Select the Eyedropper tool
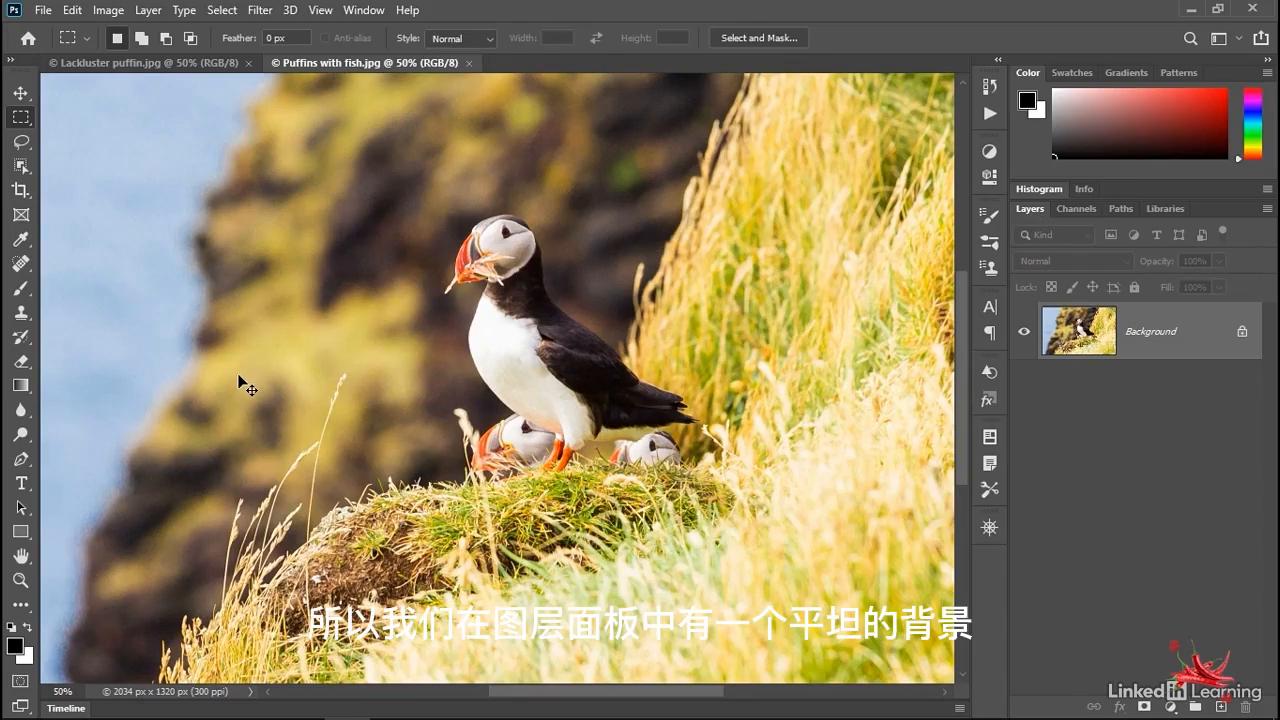The image size is (1280, 720). (21, 239)
